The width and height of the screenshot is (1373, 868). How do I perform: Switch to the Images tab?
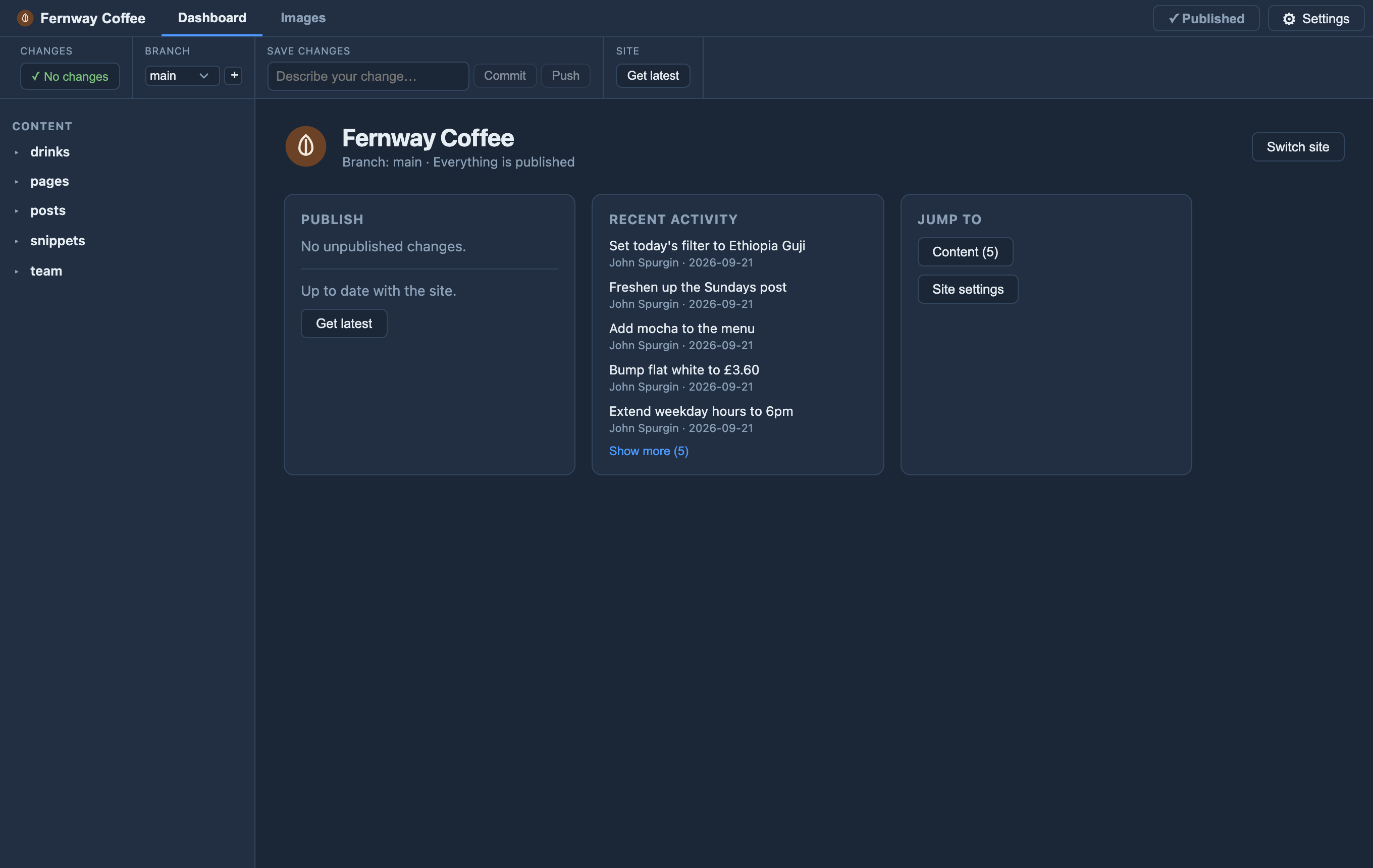(303, 18)
